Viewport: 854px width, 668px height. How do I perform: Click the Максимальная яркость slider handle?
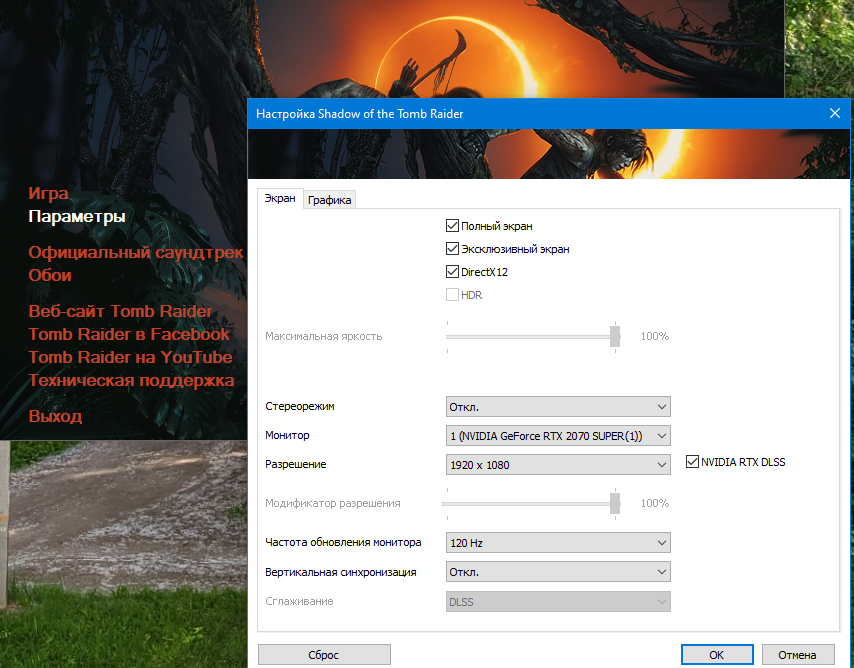(615, 336)
